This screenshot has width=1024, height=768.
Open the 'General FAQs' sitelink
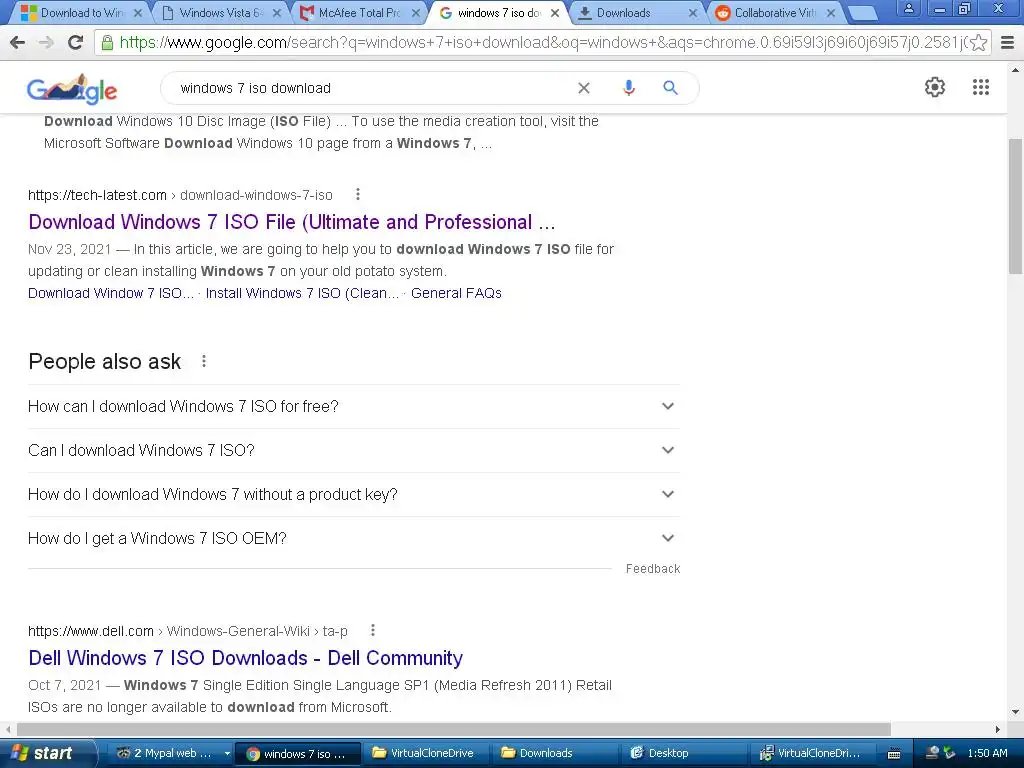[456, 293]
